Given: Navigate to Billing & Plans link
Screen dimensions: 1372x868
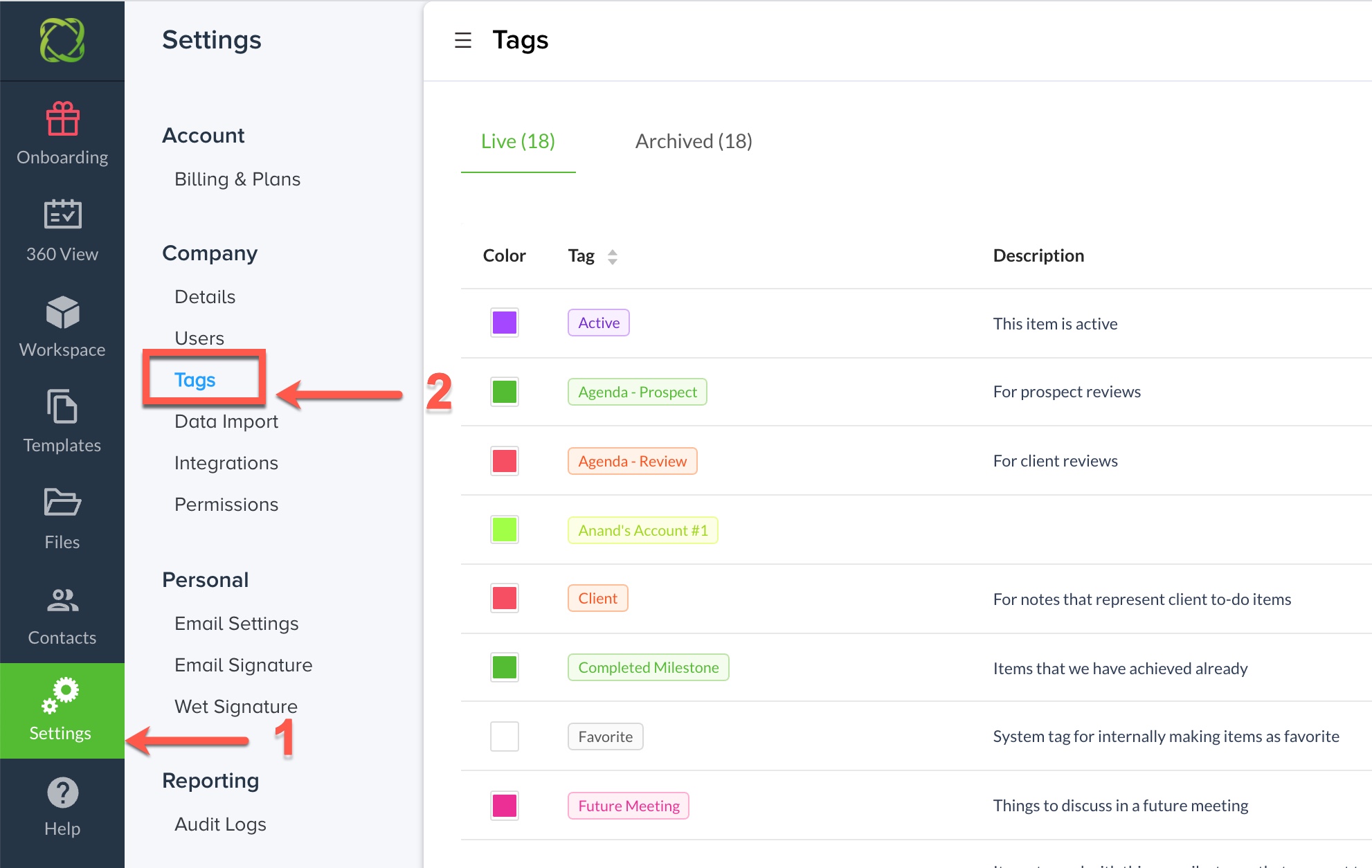Looking at the screenshot, I should [237, 179].
